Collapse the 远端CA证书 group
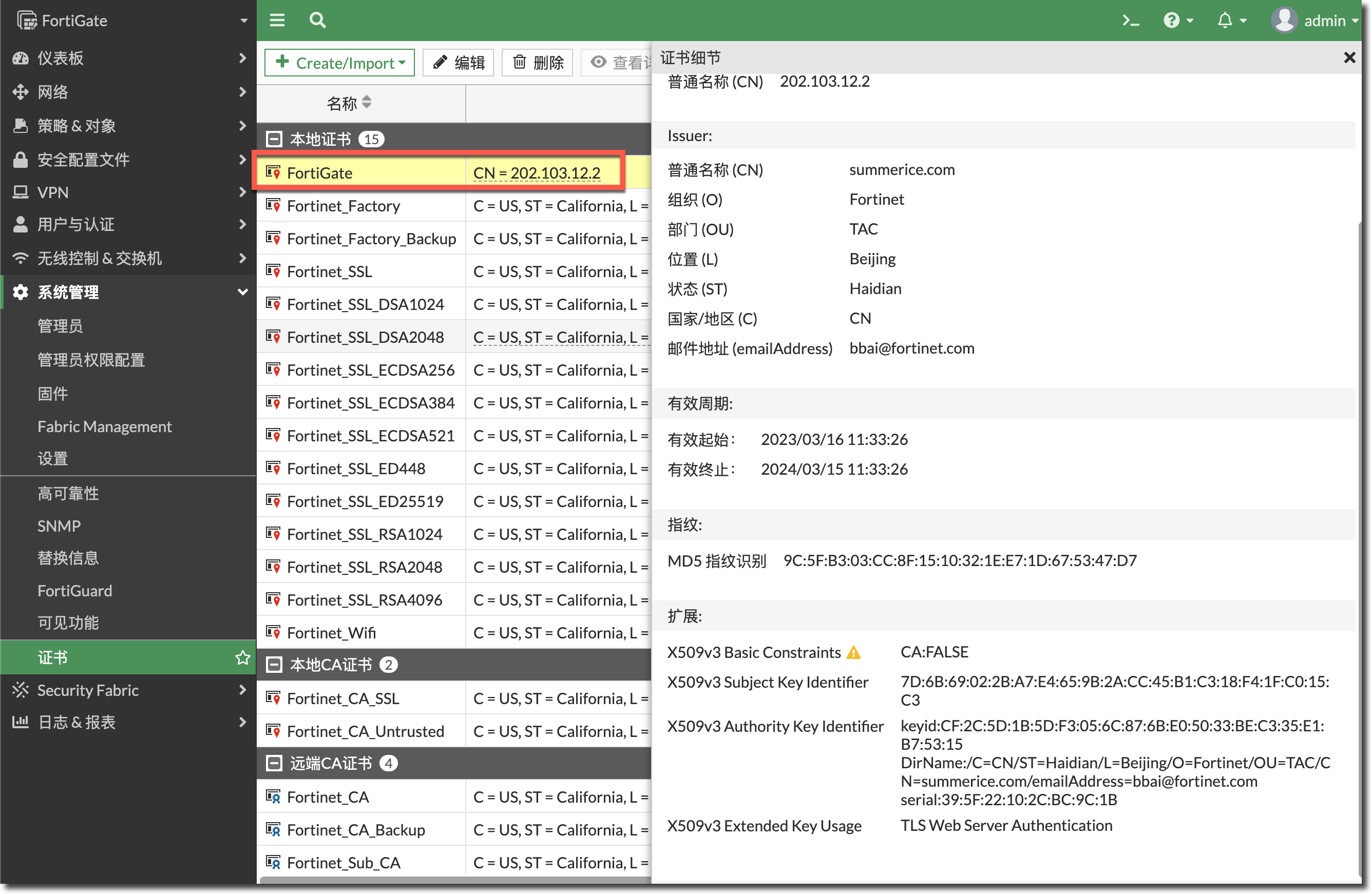The image size is (1372, 894). [274, 763]
